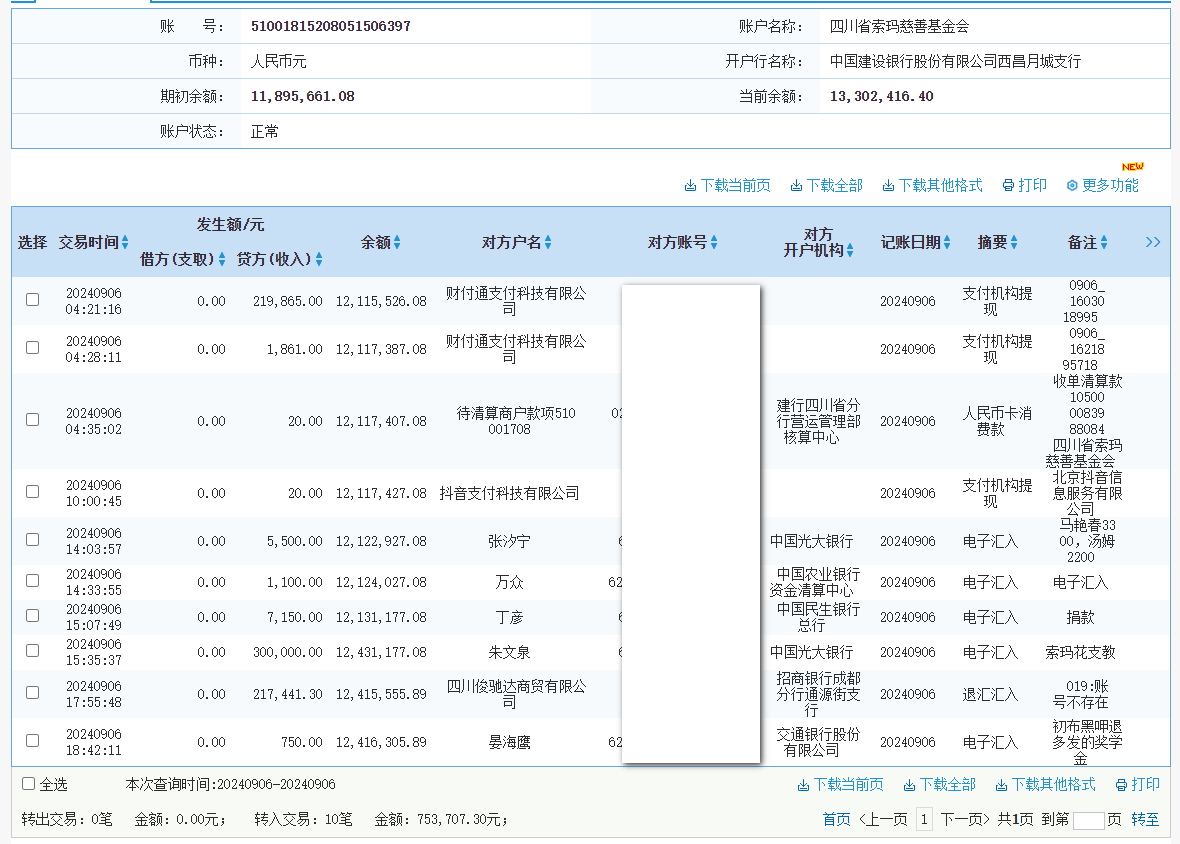Viewport: 1180px width, 844px height.
Task: Focus the 到第 page number input
Action: [1088, 820]
